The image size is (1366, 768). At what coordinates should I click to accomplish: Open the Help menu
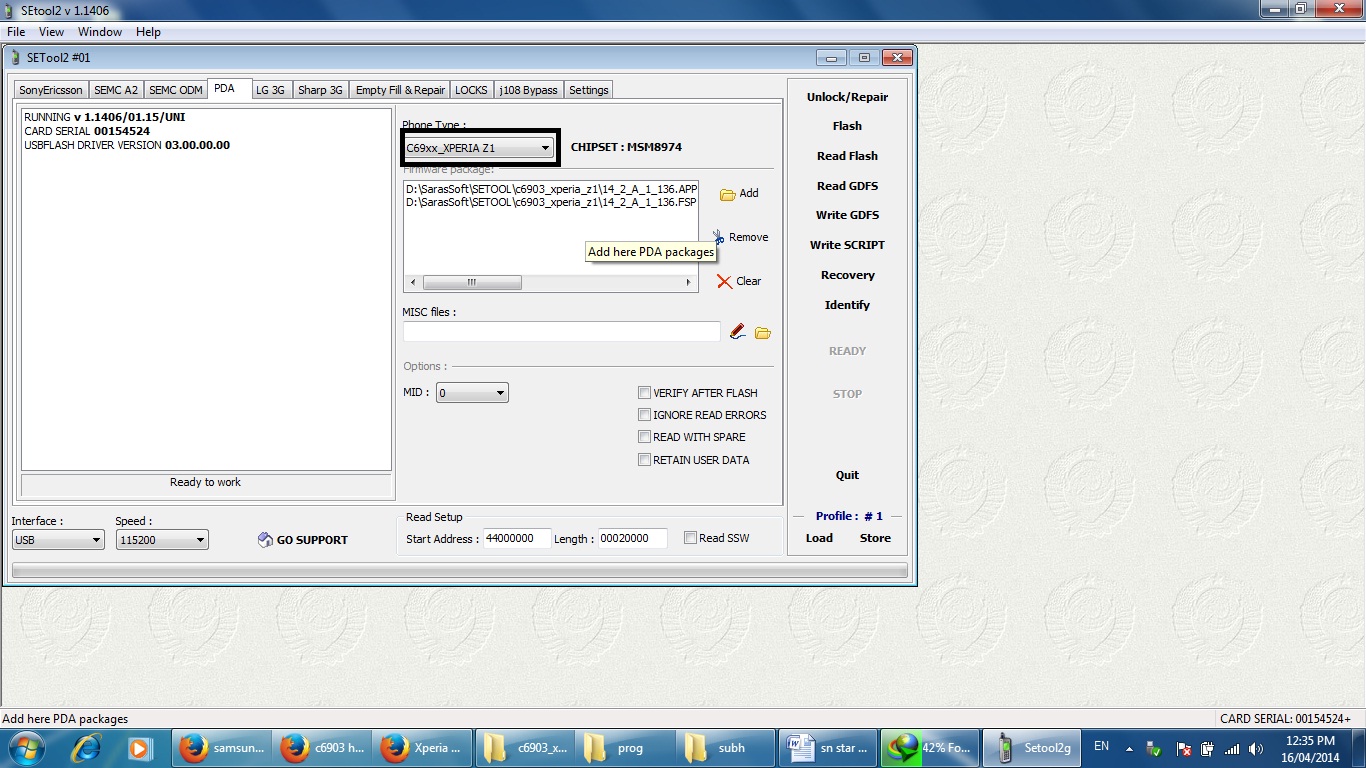click(x=148, y=32)
